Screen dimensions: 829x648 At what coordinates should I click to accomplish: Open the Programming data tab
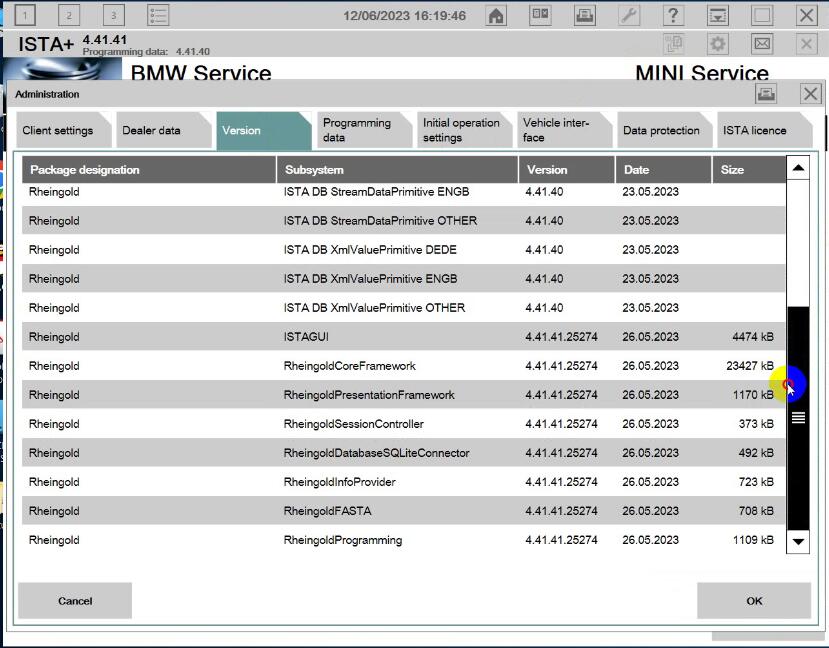coord(364,130)
